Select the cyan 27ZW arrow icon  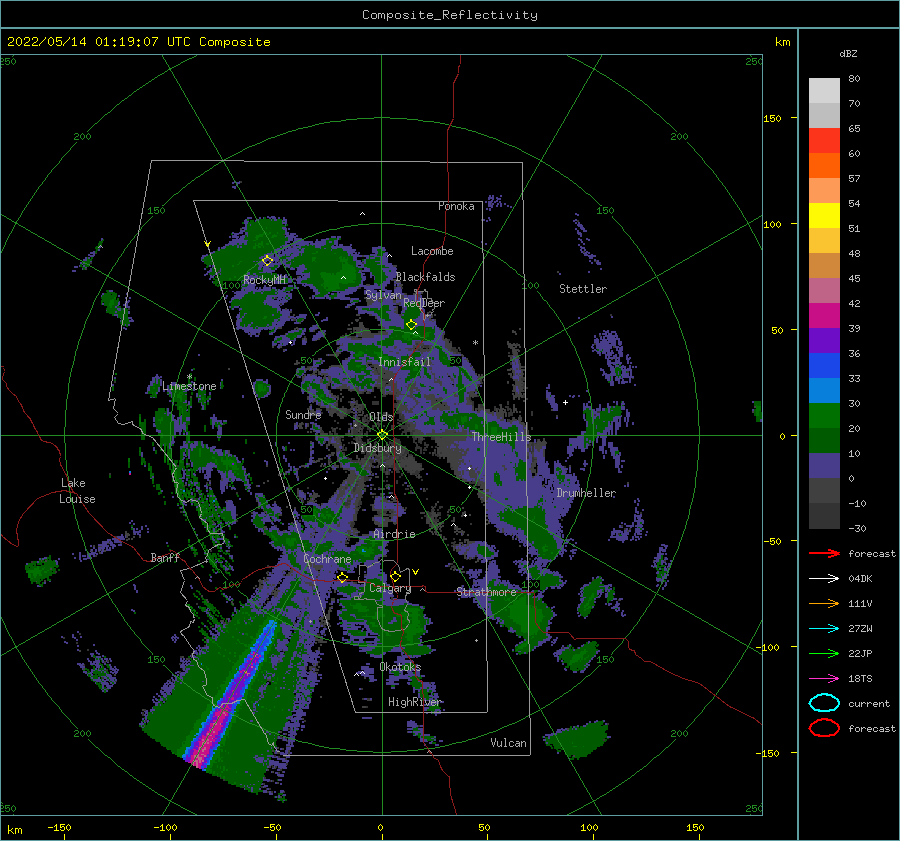(824, 629)
